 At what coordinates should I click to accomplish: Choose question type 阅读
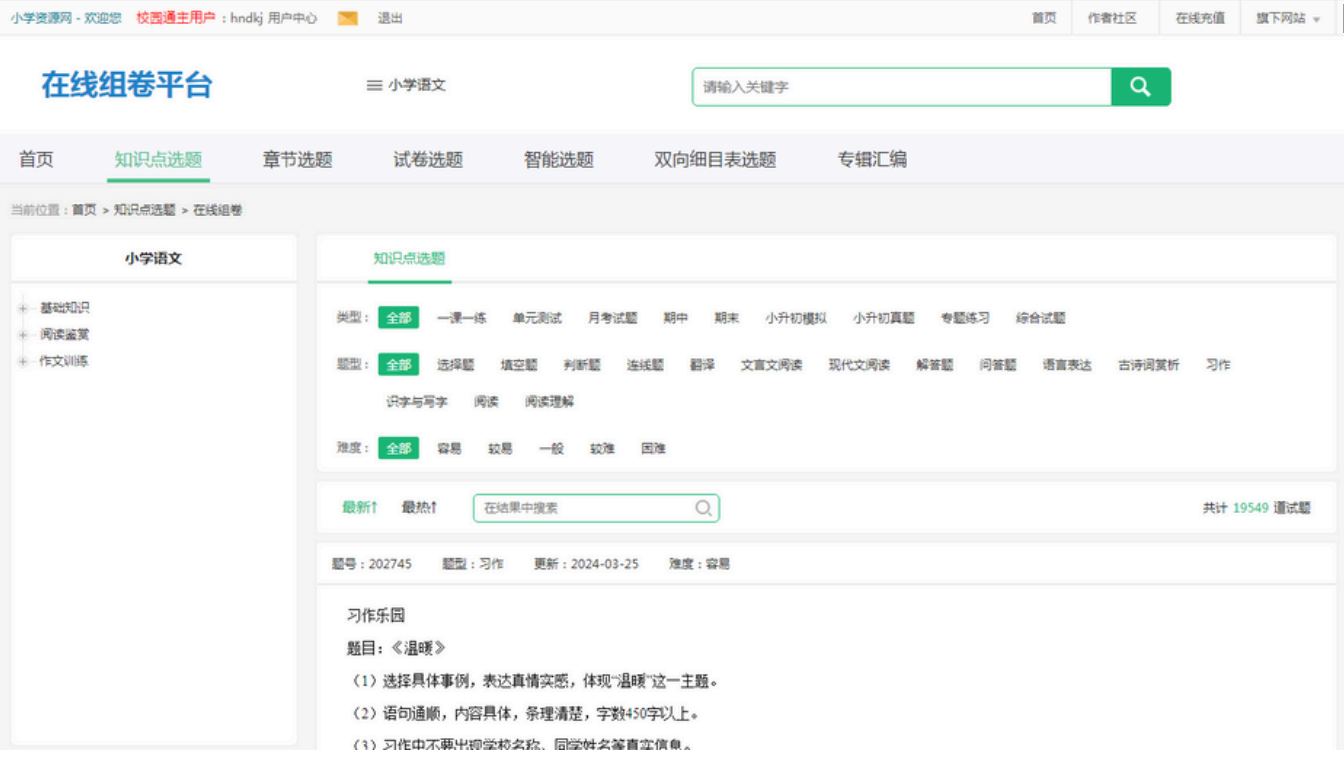click(487, 402)
